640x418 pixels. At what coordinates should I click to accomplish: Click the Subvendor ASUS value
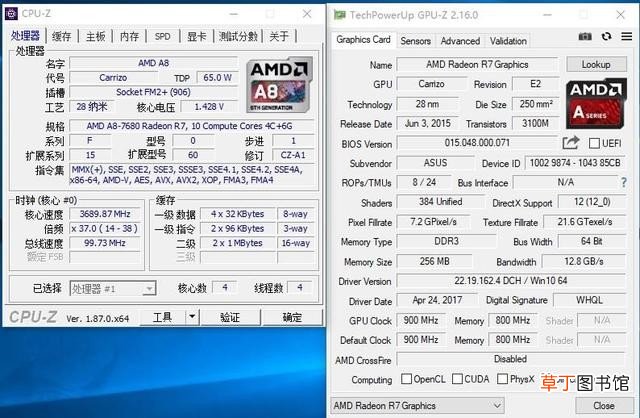point(436,163)
